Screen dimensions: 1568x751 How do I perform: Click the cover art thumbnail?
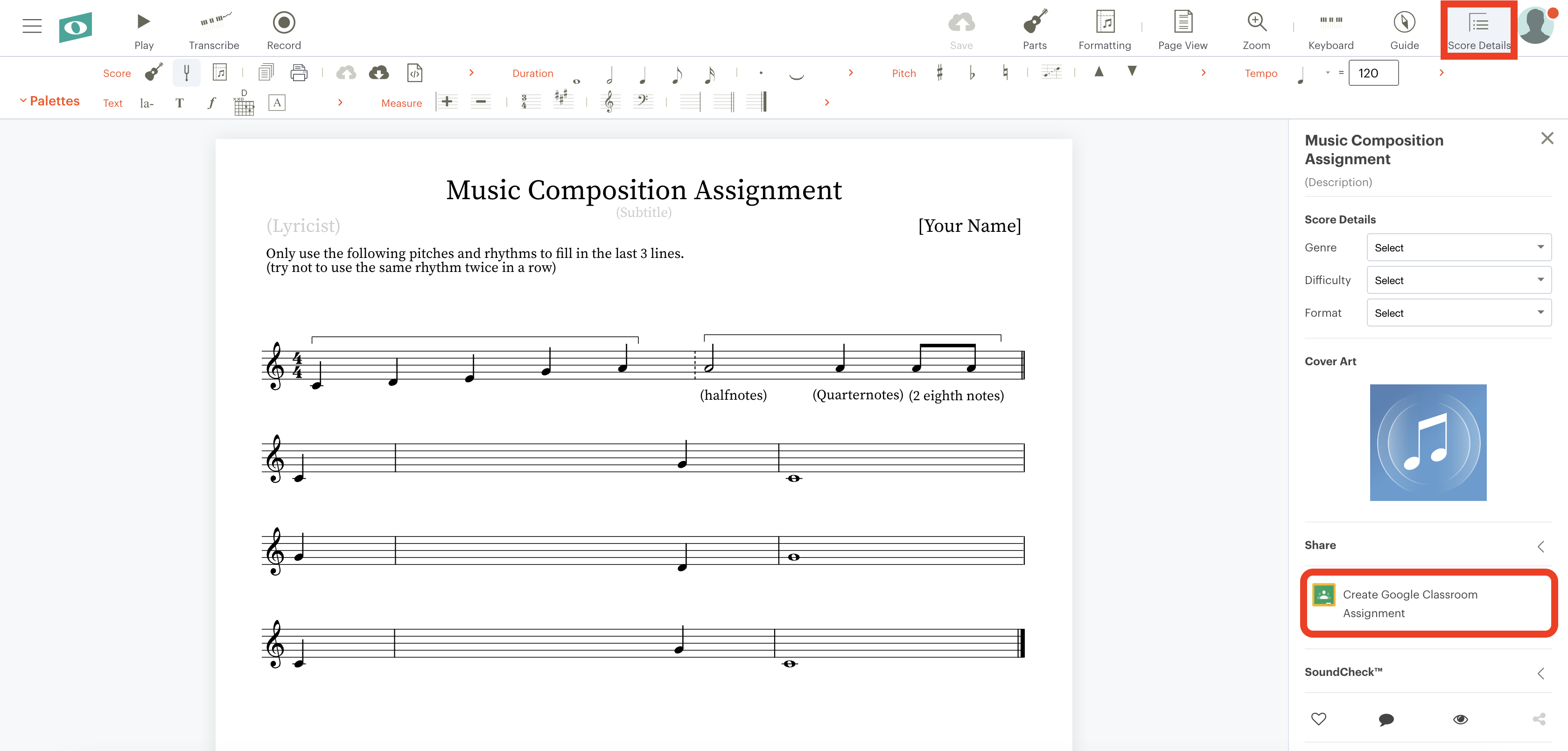[1428, 443]
